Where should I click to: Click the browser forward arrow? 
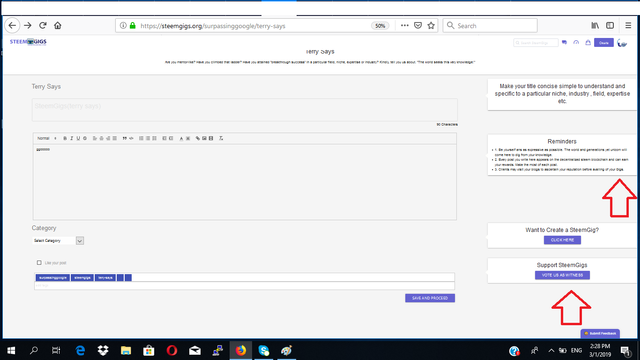pos(28,25)
